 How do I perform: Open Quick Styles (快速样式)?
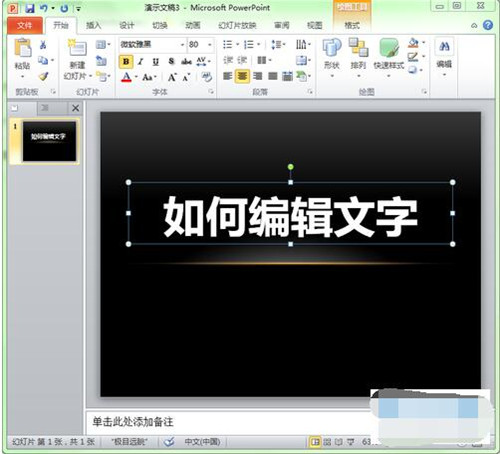(389, 57)
